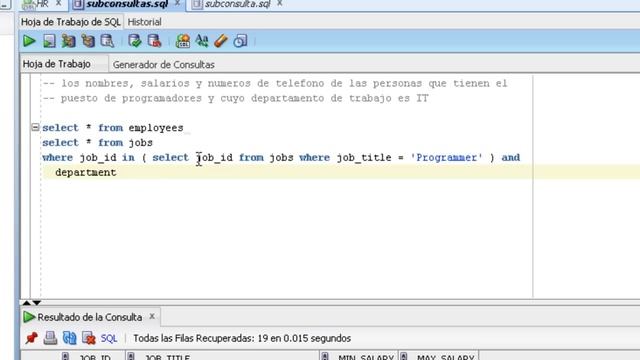Click the Autotrace toolbar icon
640x360 pixels.
[x=88, y=41]
